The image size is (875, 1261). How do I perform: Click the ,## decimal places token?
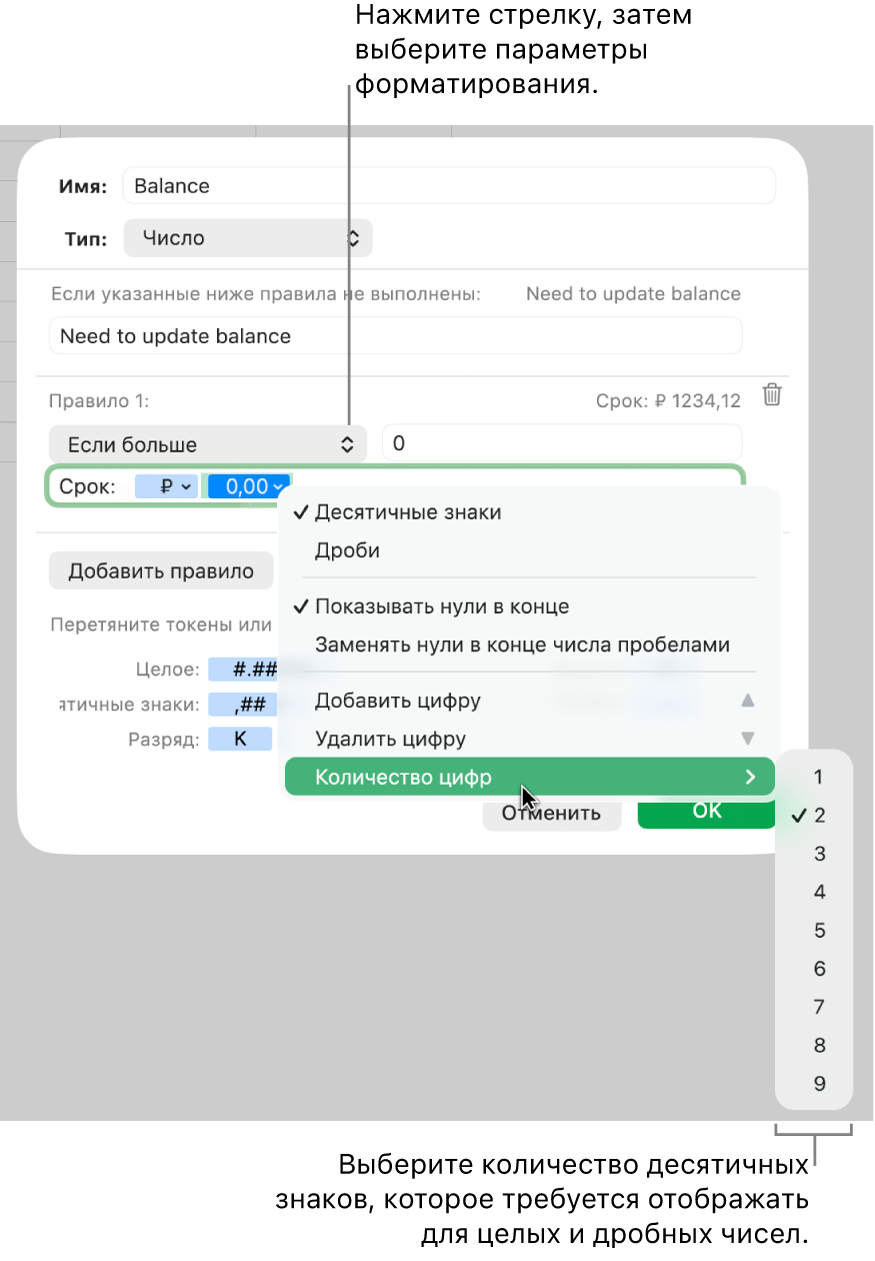pos(243,704)
